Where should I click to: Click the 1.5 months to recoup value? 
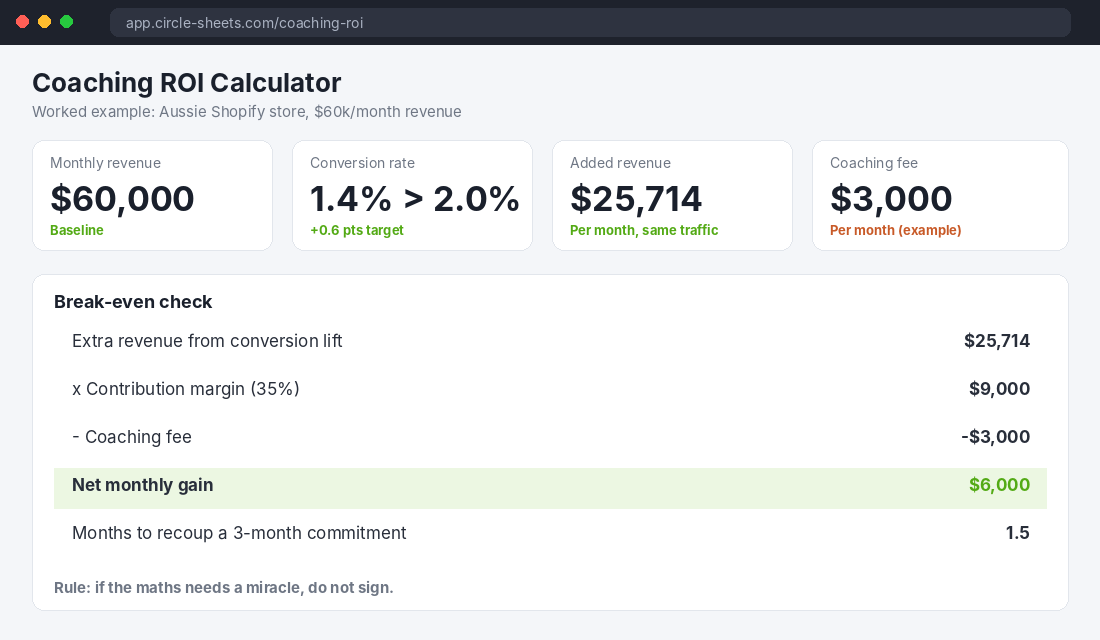[x=1017, y=533]
